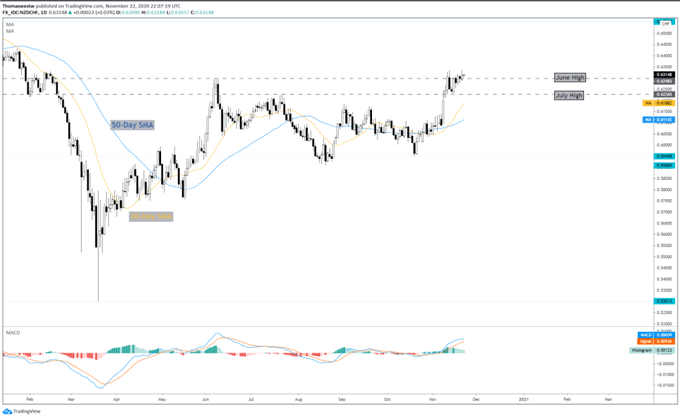Click 'Apr' on the time axis

[116, 399]
